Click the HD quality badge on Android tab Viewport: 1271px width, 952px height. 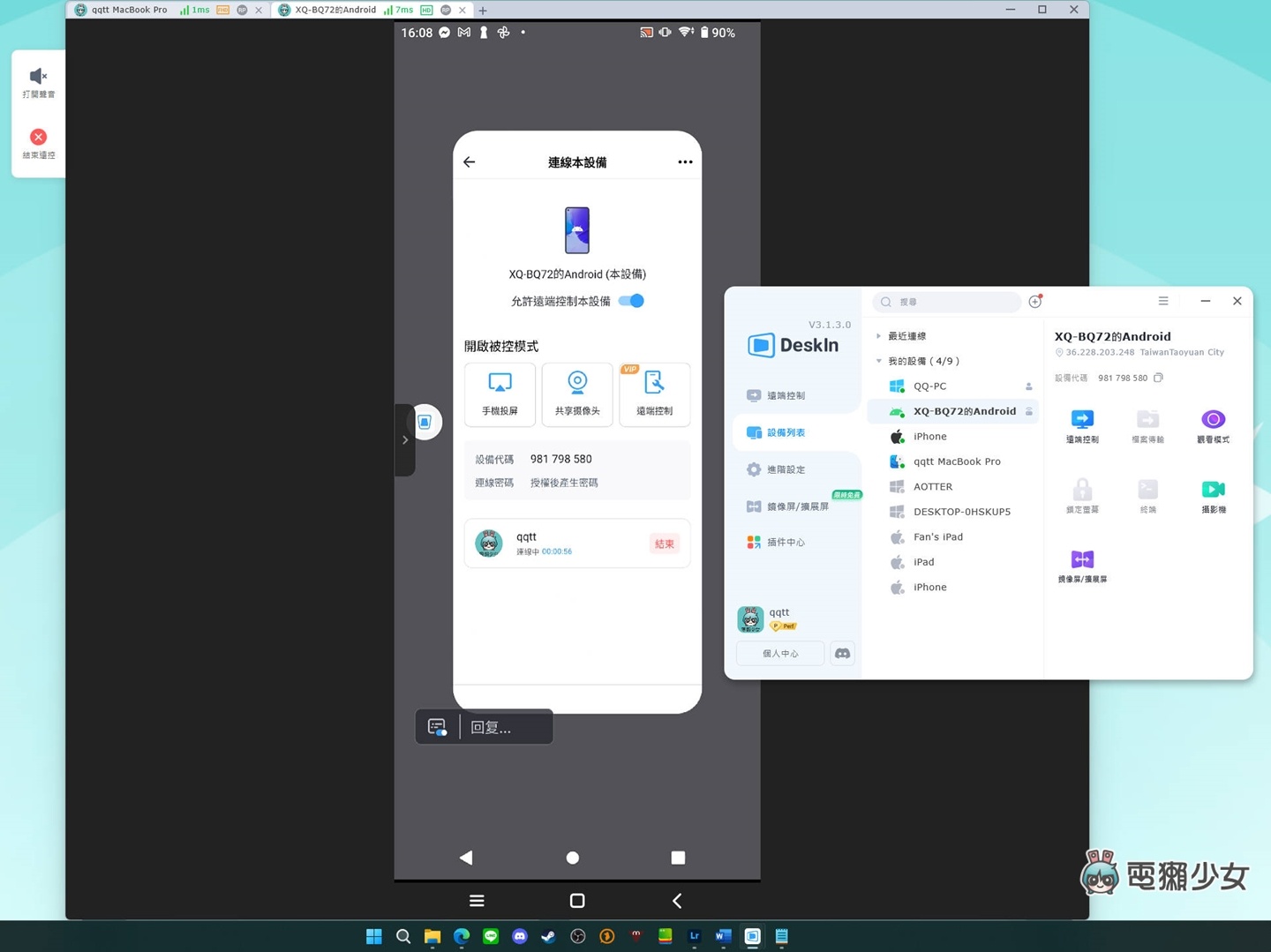tap(426, 10)
